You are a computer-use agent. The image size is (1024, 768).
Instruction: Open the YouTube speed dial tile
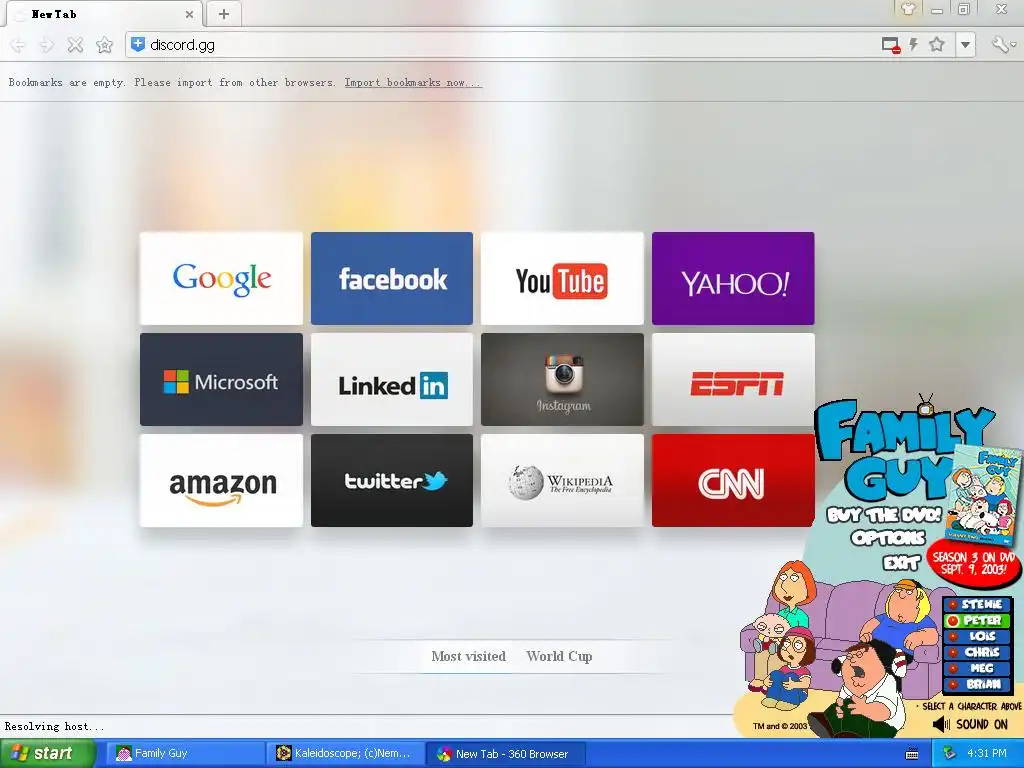[x=562, y=278]
